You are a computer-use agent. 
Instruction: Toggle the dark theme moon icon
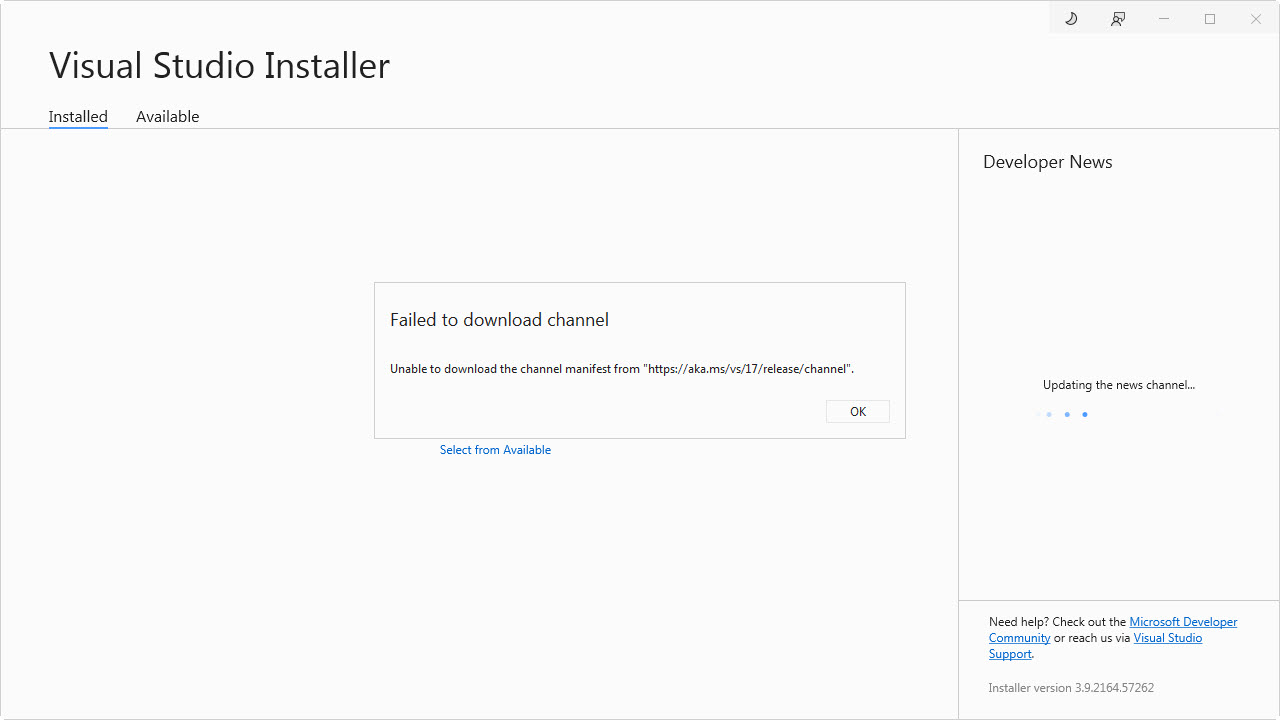(x=1071, y=19)
